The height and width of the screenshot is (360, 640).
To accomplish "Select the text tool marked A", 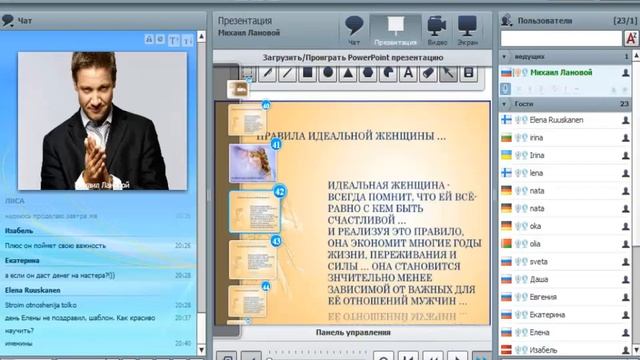I will pyautogui.click(x=408, y=73).
